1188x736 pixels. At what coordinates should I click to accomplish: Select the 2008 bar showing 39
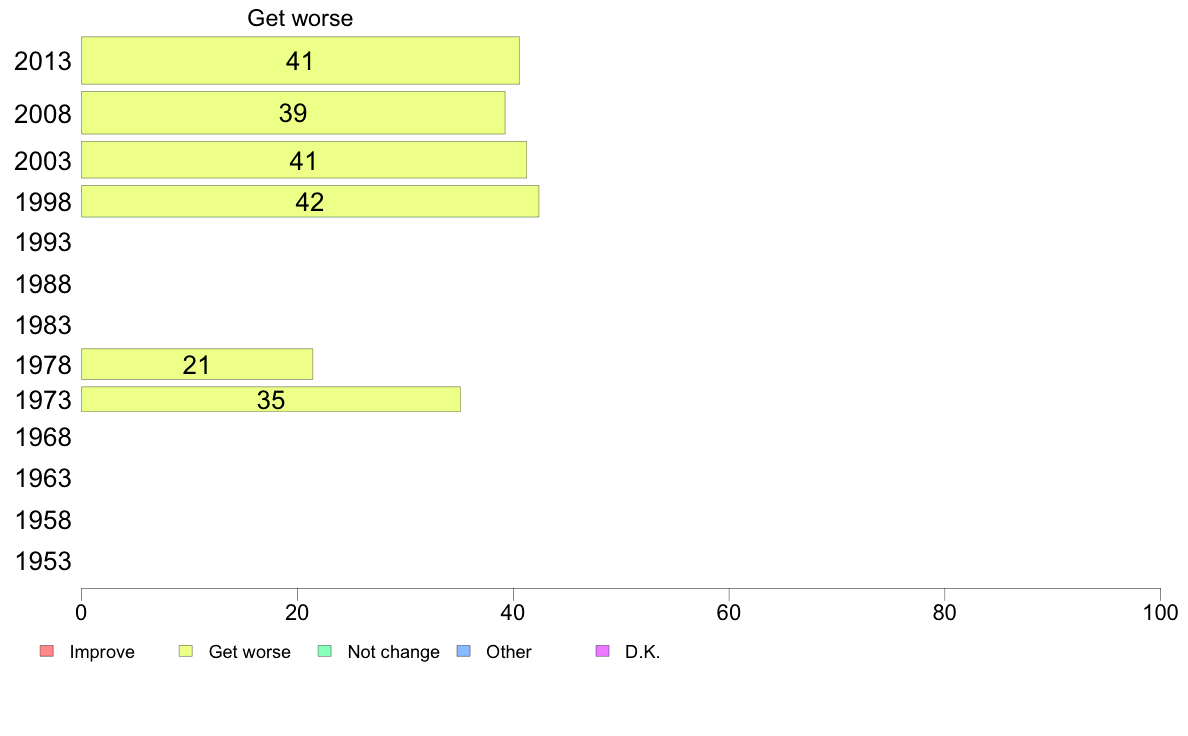click(293, 113)
